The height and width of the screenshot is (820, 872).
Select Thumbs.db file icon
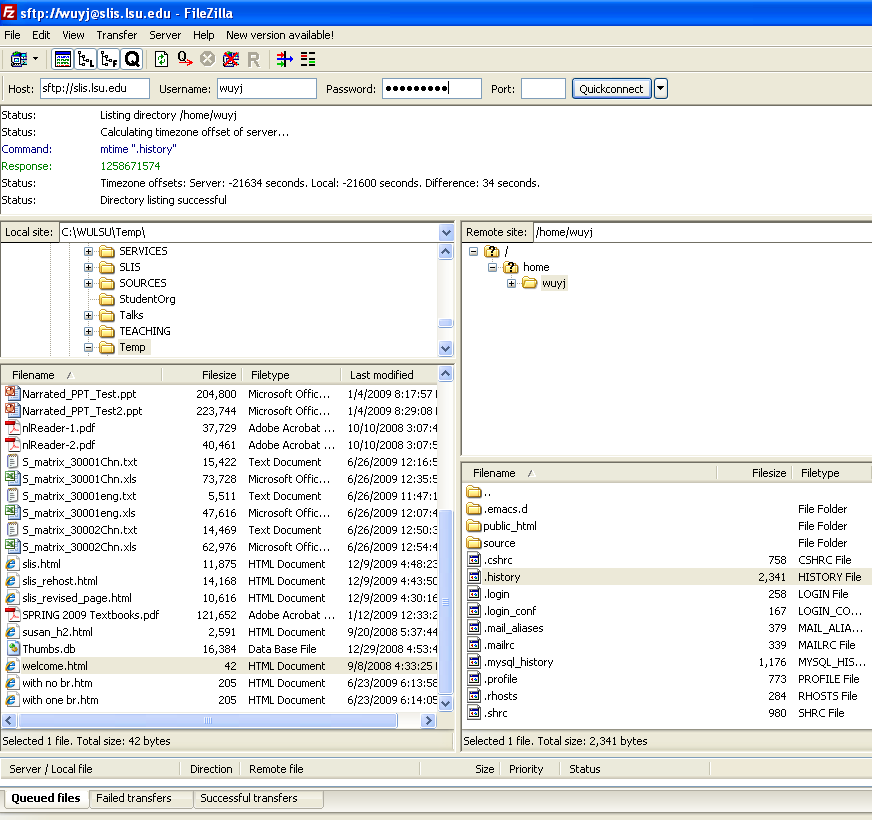[x=12, y=649]
